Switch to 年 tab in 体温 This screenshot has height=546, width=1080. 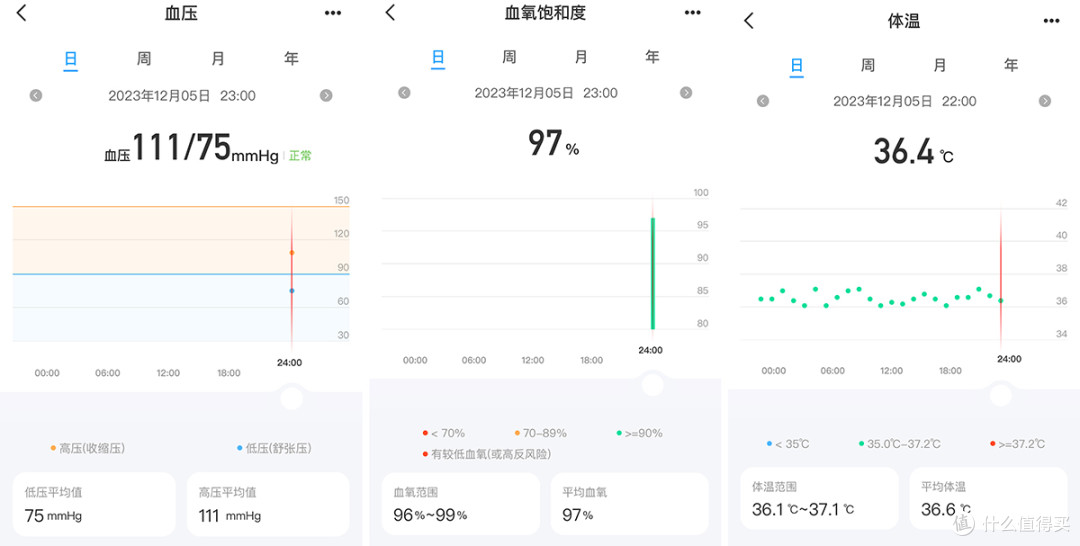pos(1010,65)
